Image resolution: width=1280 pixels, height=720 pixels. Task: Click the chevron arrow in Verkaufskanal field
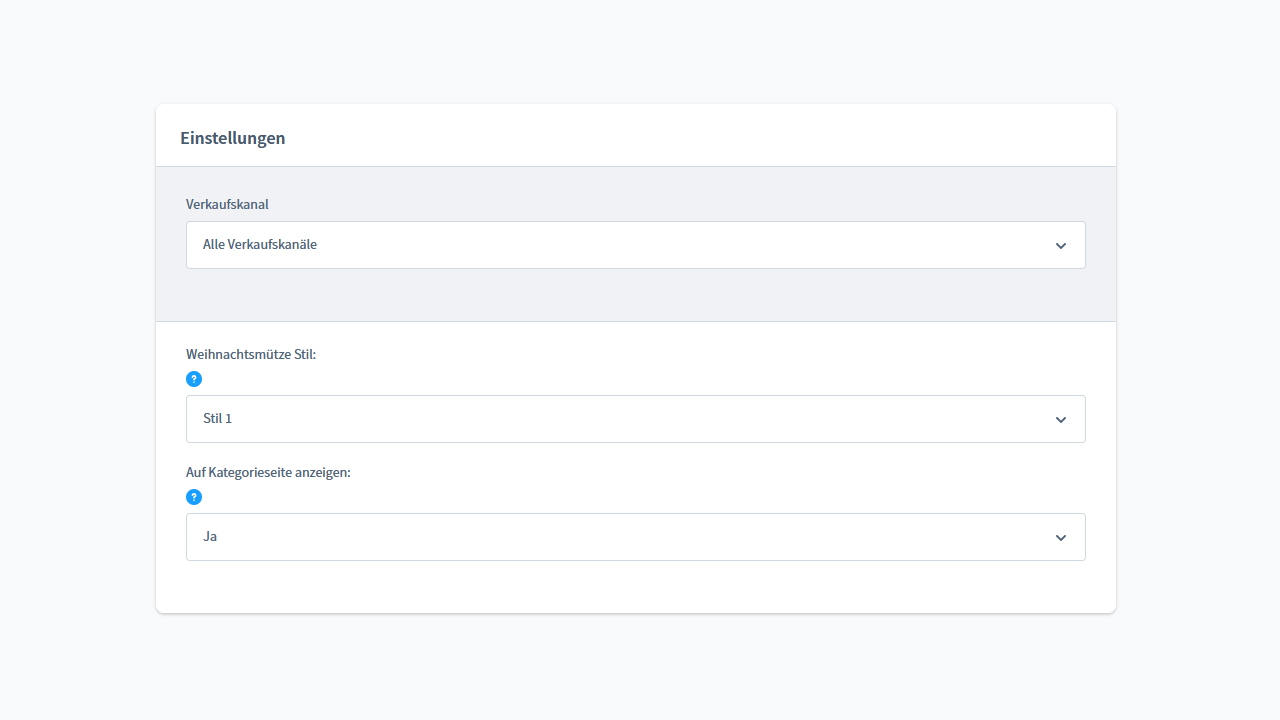click(x=1061, y=246)
